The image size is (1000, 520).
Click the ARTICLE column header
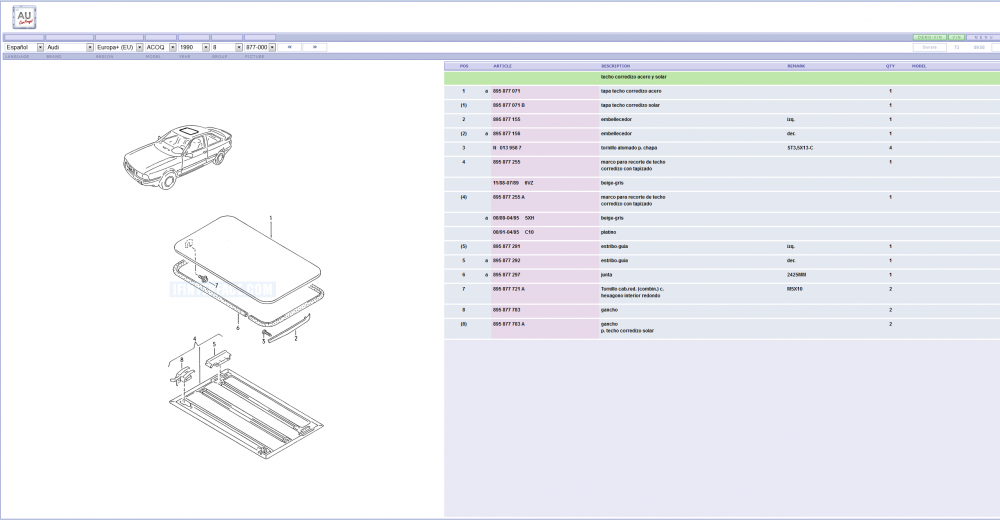[x=503, y=66]
